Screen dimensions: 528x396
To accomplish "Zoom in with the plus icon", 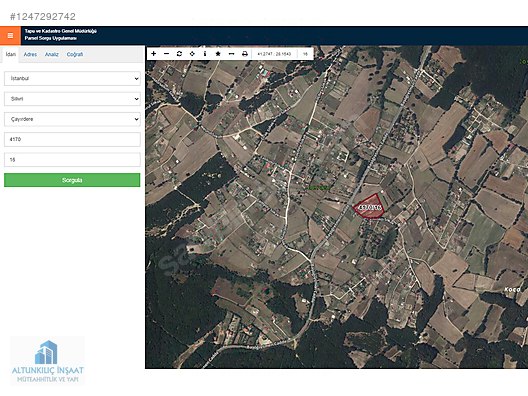I will tap(154, 54).
